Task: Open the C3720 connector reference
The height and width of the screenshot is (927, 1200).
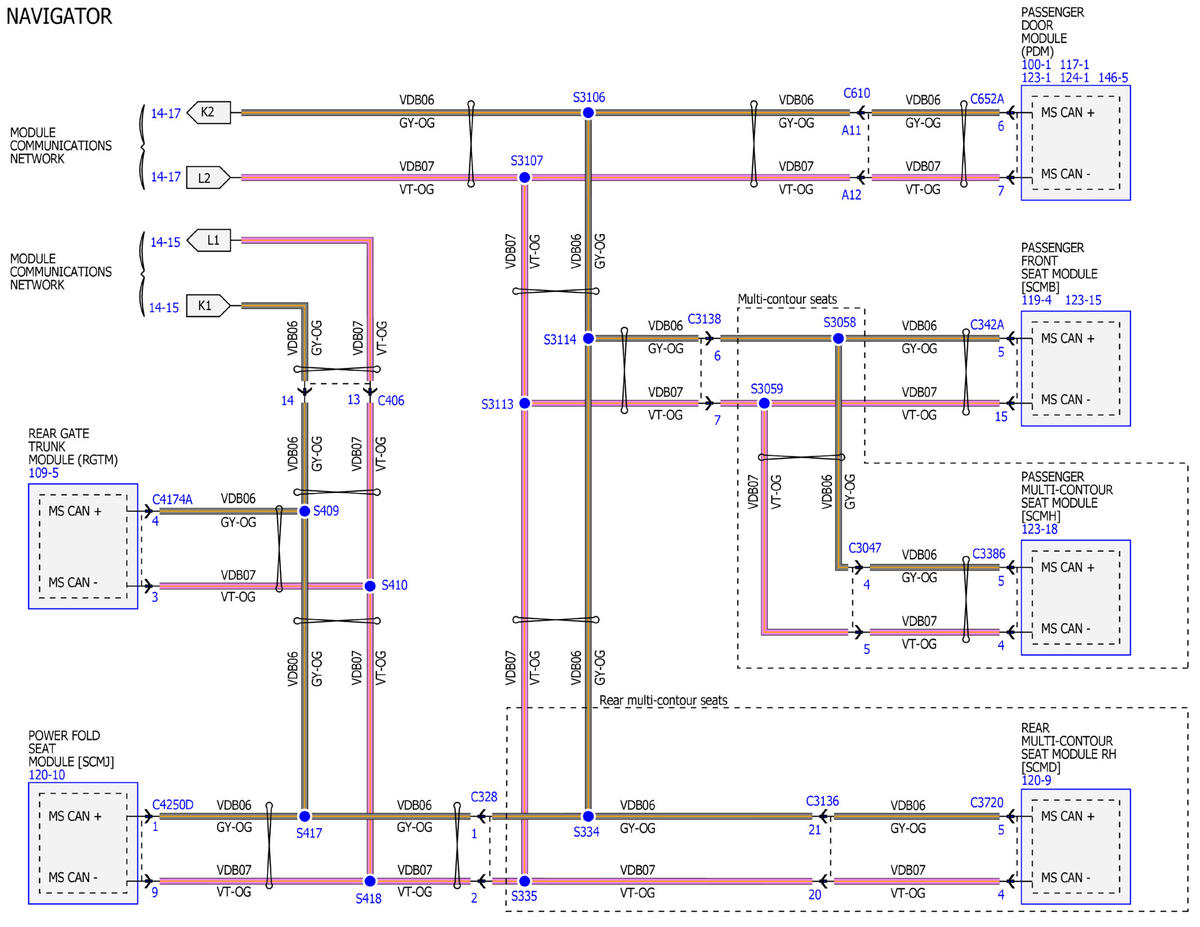Action: (x=987, y=802)
